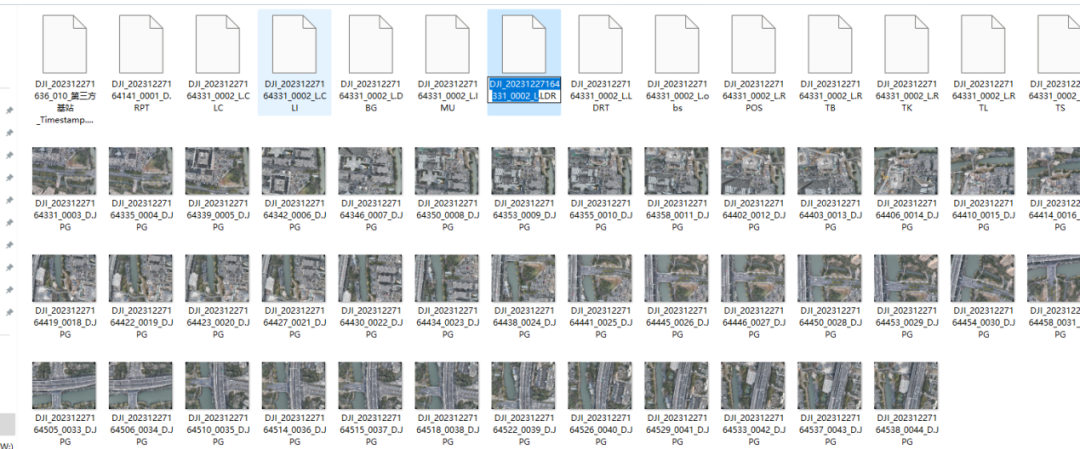This screenshot has height=449, width=1080.
Task: Select image thumbnail 0020_D.JPG
Action: point(217,278)
